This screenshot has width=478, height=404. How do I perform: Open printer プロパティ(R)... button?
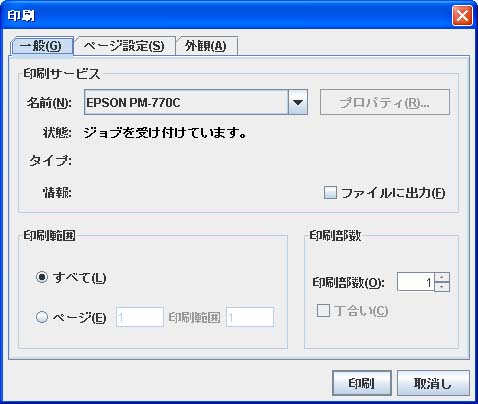coord(385,102)
